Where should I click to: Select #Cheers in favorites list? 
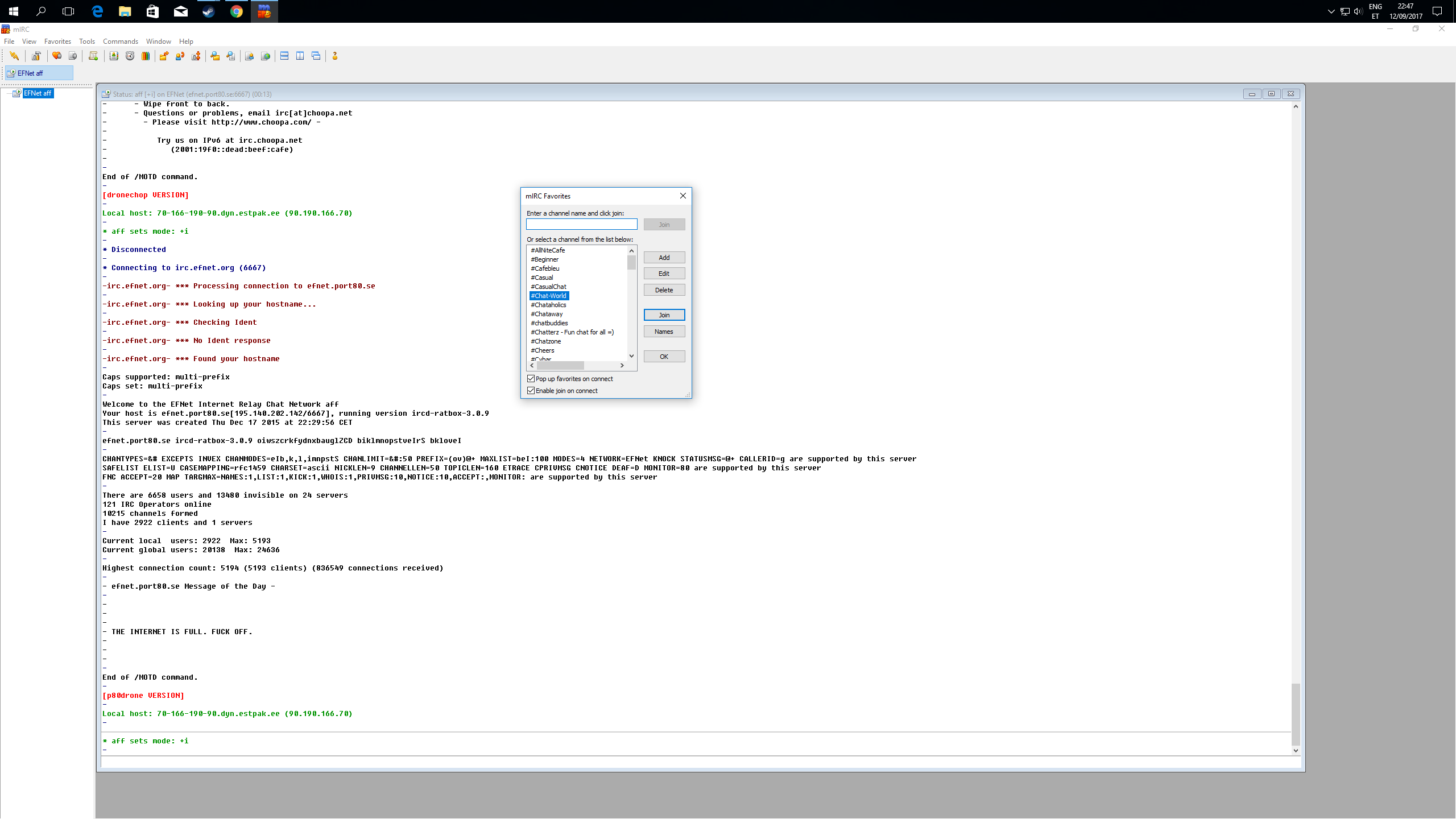click(x=543, y=350)
